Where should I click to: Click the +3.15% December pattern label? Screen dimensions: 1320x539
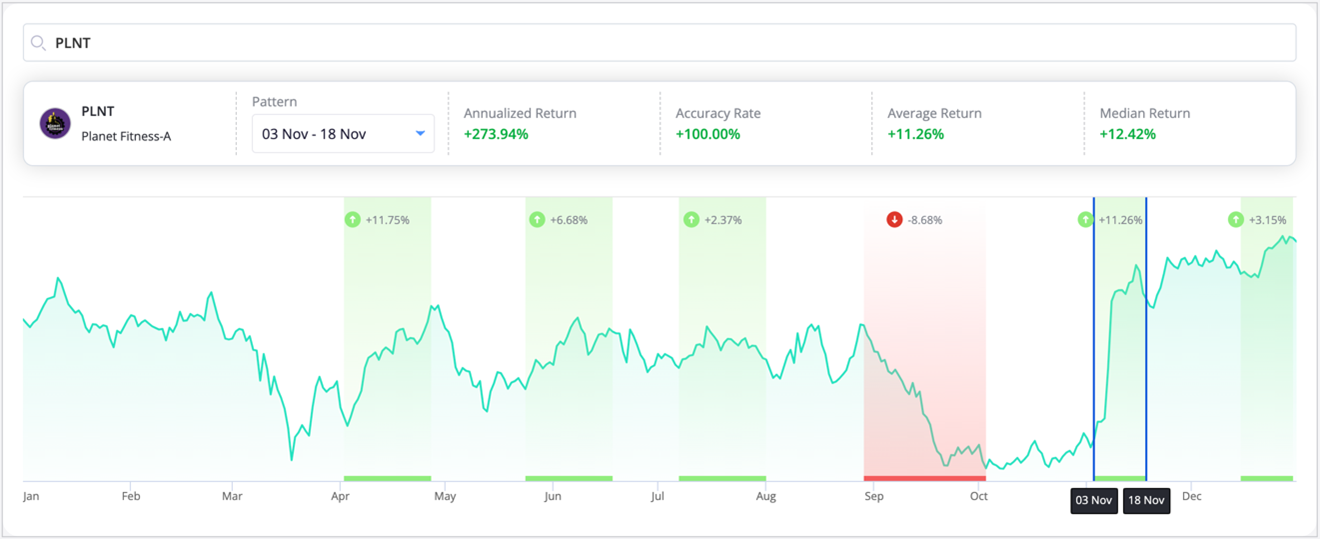[1268, 220]
